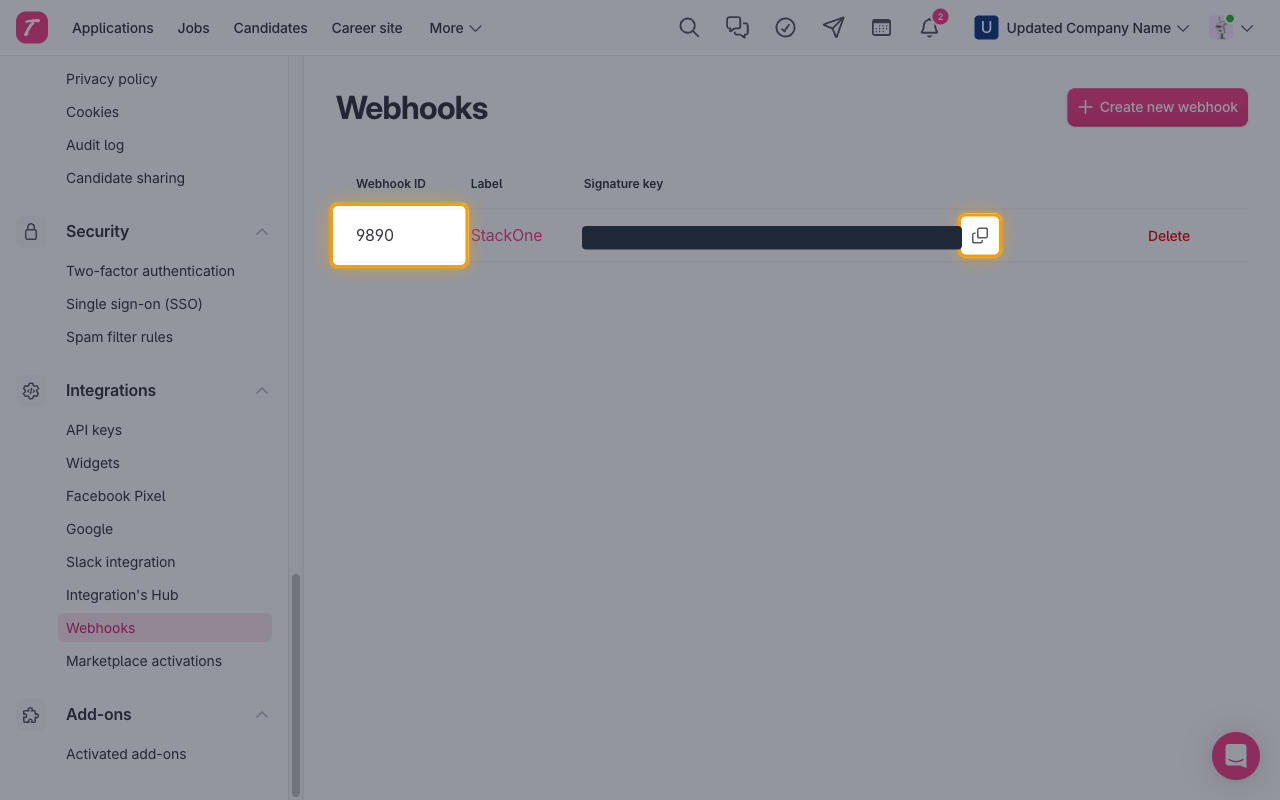This screenshot has height=800, width=1280.
Task: Collapse the Integrations section chevron
Action: 262,391
